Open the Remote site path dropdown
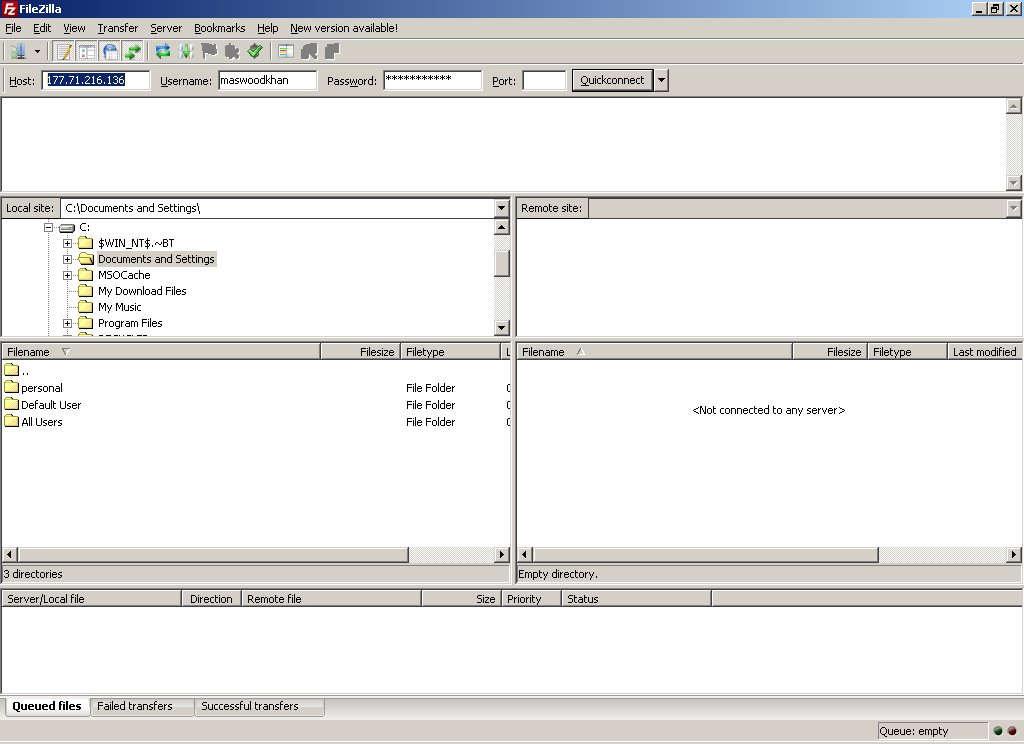This screenshot has height=744, width=1024. click(1013, 208)
